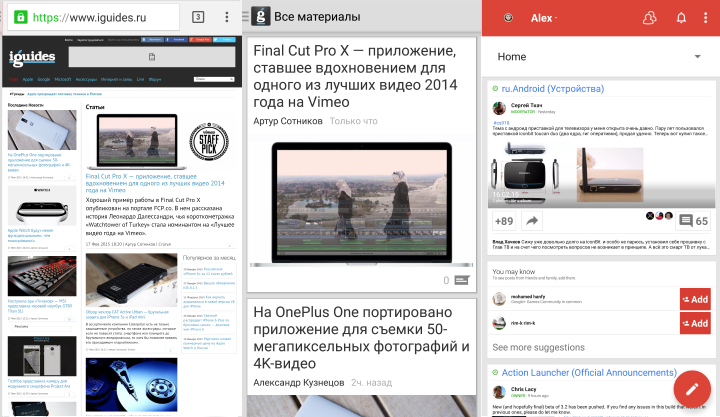The width and height of the screenshot is (720, 417).
Task: Expand the Home stream dropdown
Action: [601, 56]
